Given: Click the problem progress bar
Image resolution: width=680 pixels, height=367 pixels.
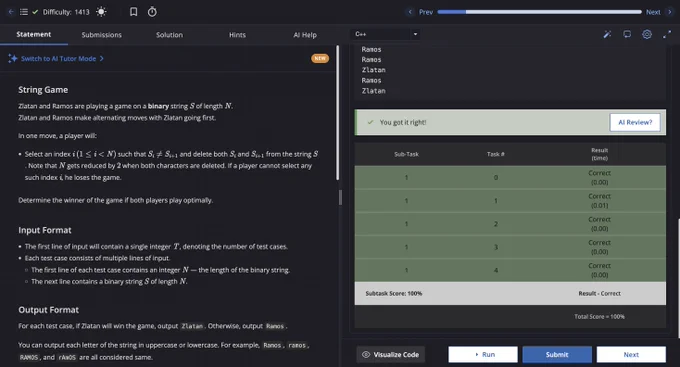Looking at the screenshot, I should point(539,12).
